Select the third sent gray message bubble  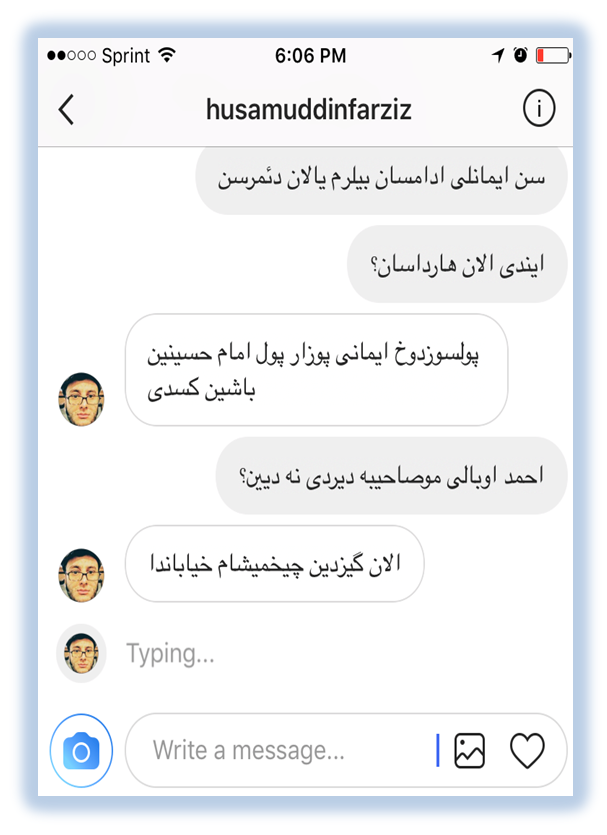pyautogui.click(x=392, y=476)
